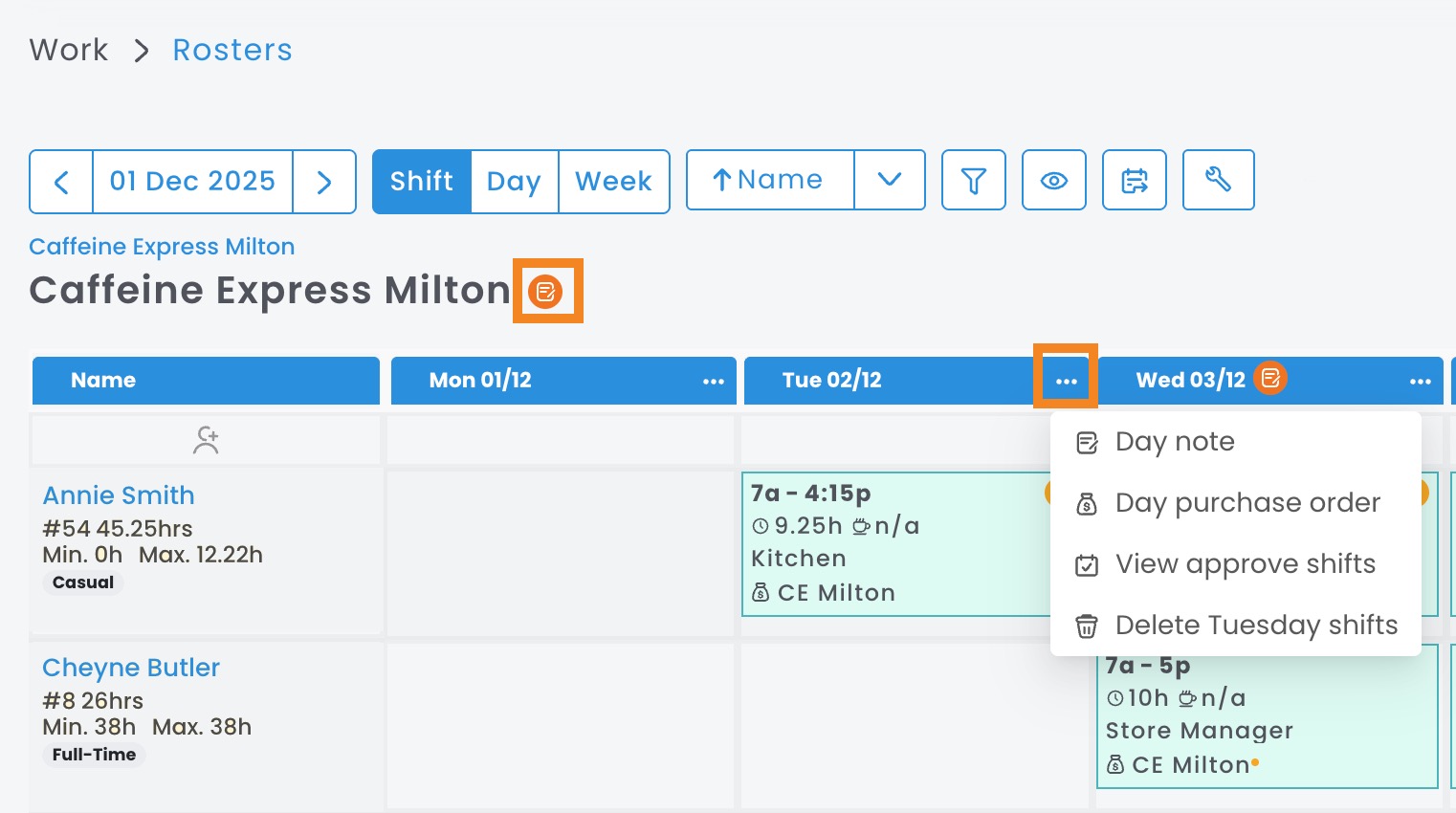Switch to Shift view
The height and width of the screenshot is (813, 1456).
pyautogui.click(x=422, y=182)
